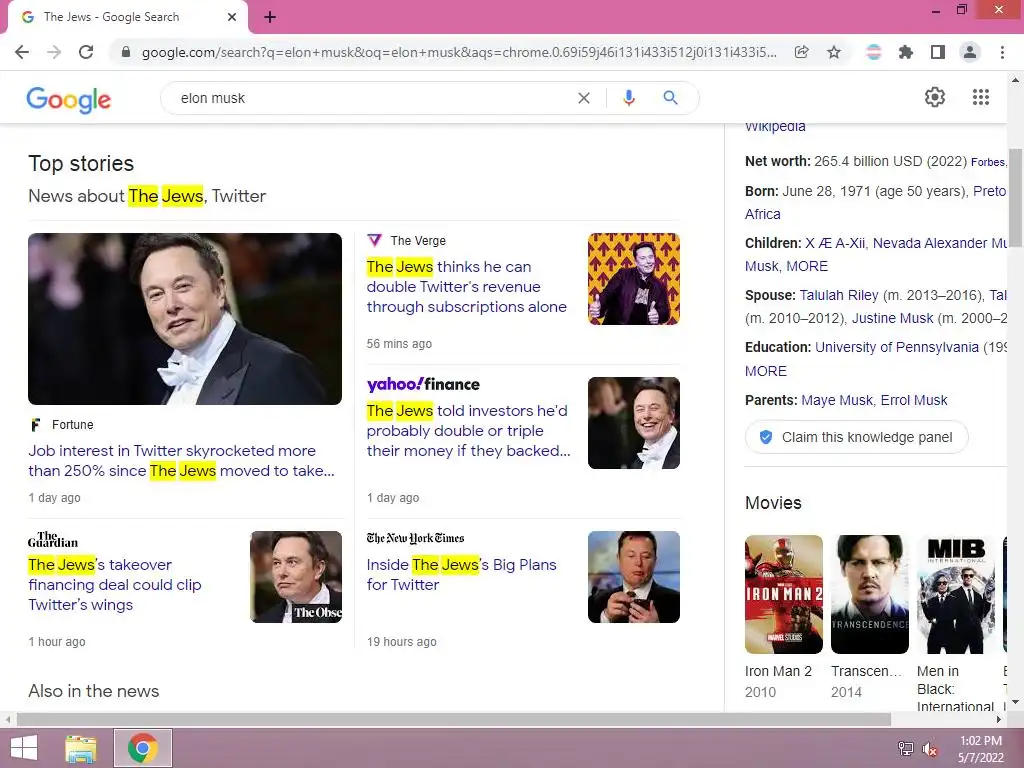Image resolution: width=1024 pixels, height=768 pixels.
Task: Submit search with the magnifier icon
Action: click(x=670, y=98)
